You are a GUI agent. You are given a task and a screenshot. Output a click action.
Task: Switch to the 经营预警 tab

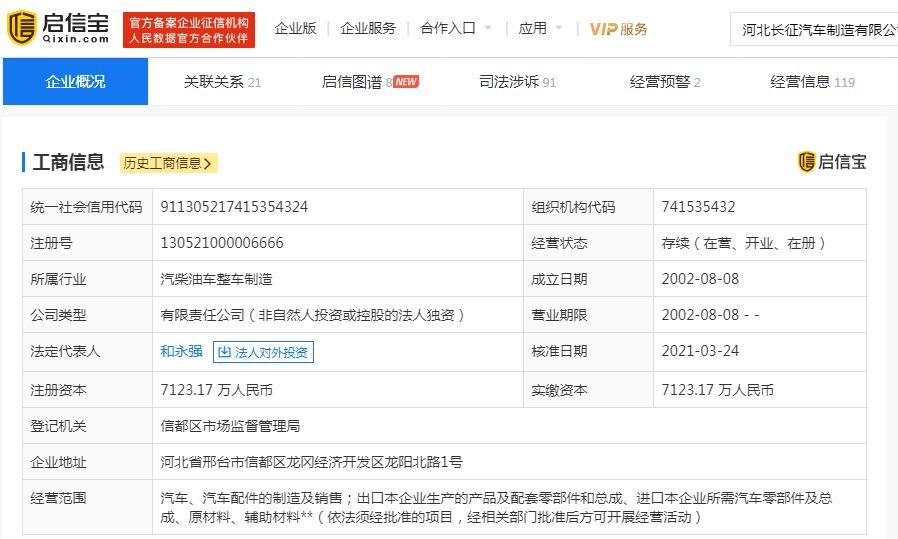click(665, 82)
